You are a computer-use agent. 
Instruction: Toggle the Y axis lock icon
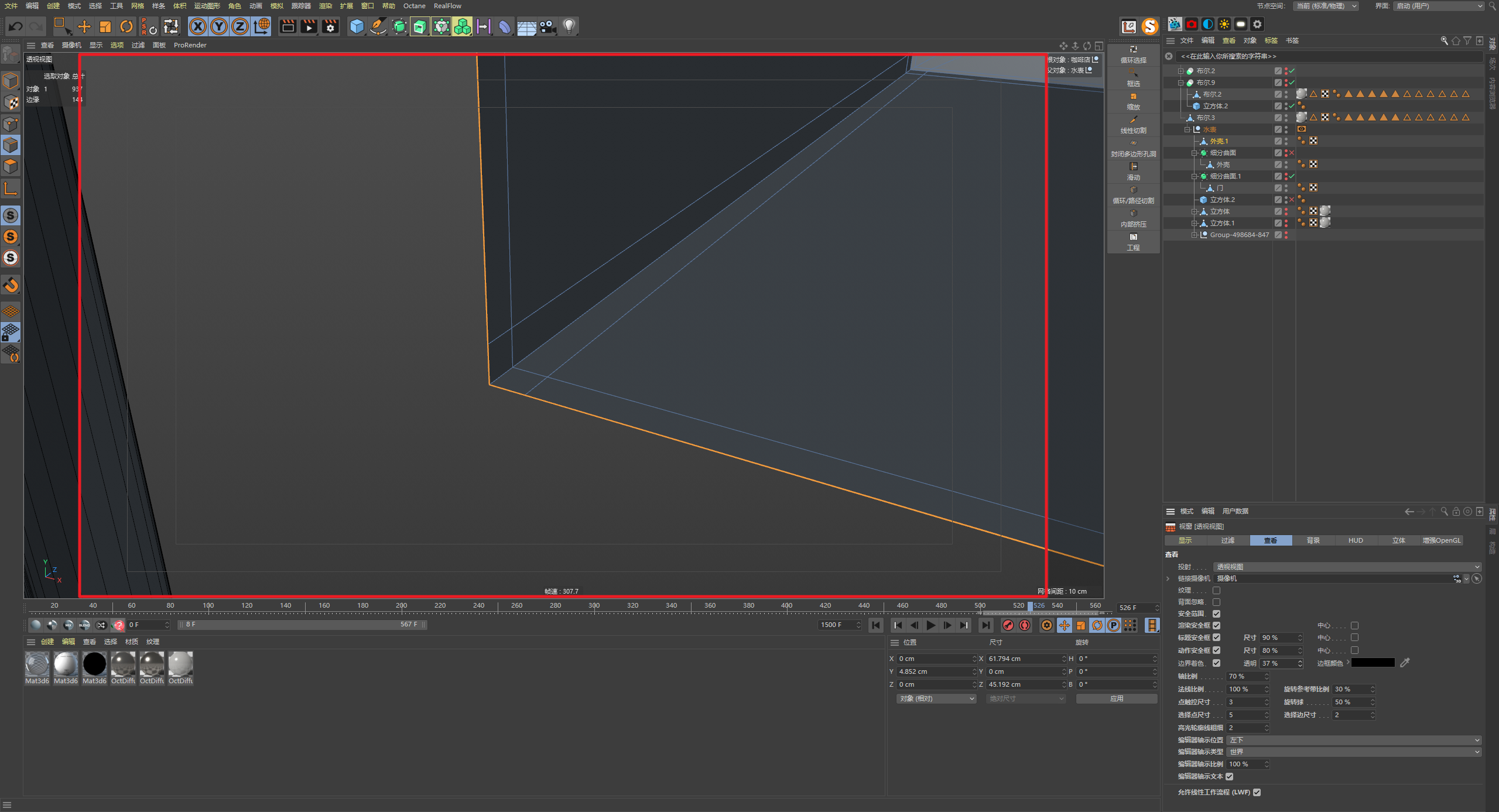[219, 26]
